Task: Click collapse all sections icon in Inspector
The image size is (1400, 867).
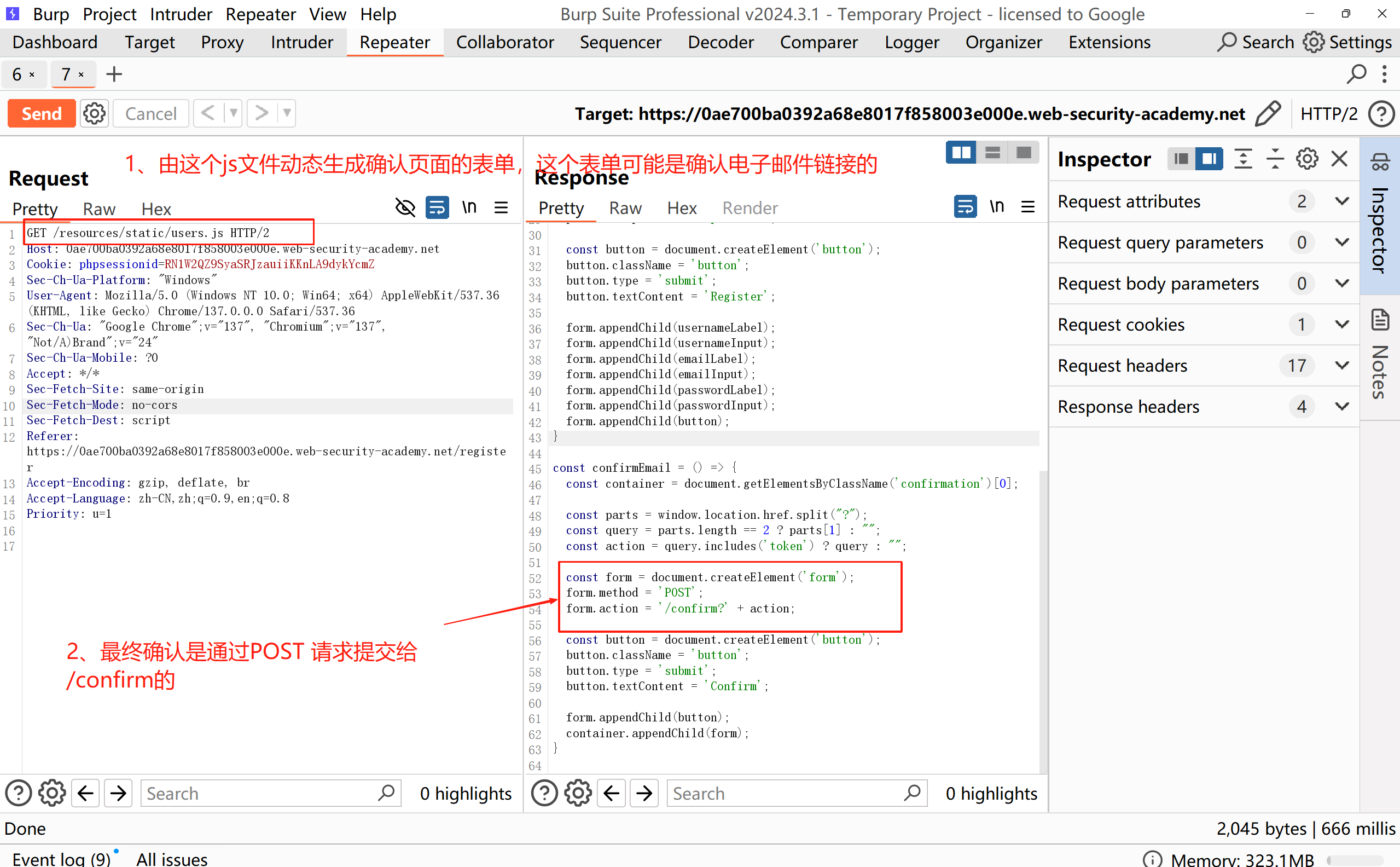Action: click(x=1275, y=159)
